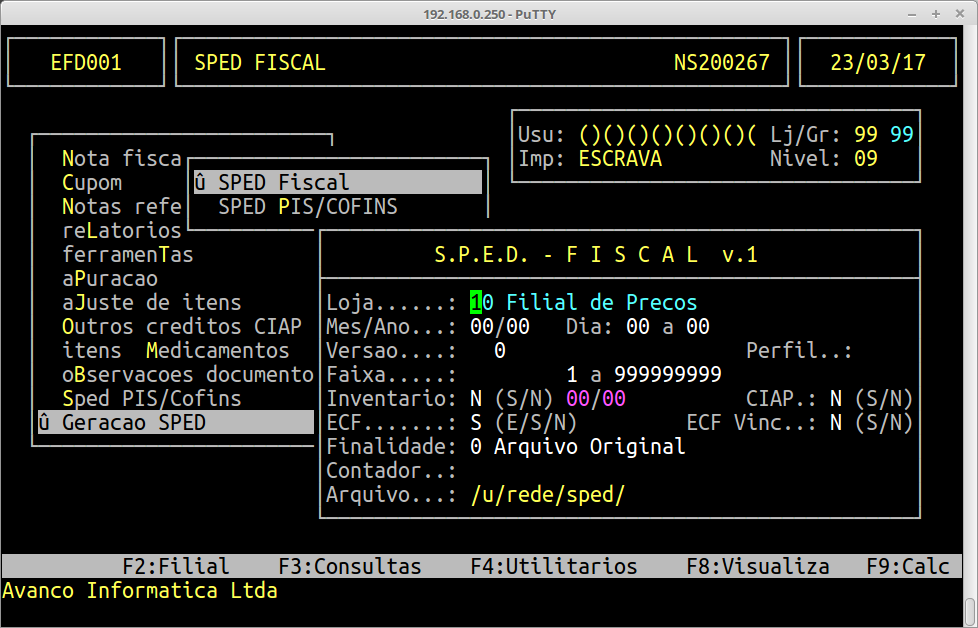The image size is (978, 628).
Task: Click 'Filial de Precos' store name
Action: 602,303
